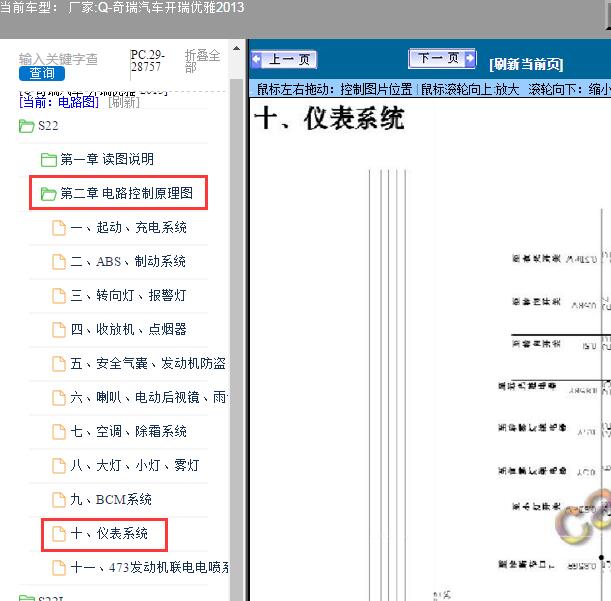Click the 刷新当前页 refresh link
611x601 pixels.
click(x=526, y=64)
